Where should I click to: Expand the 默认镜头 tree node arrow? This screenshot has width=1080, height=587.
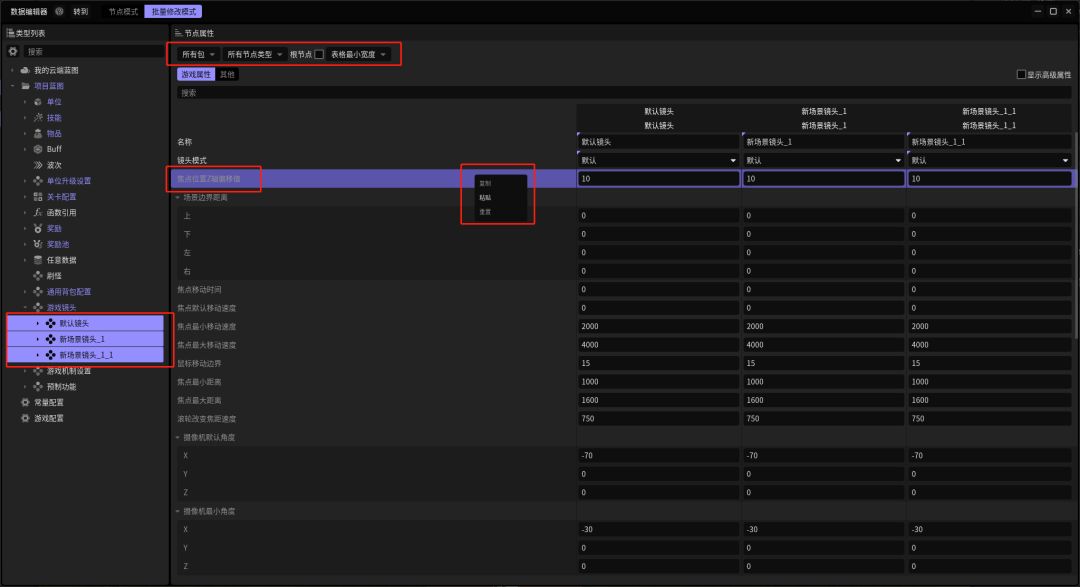(38, 323)
